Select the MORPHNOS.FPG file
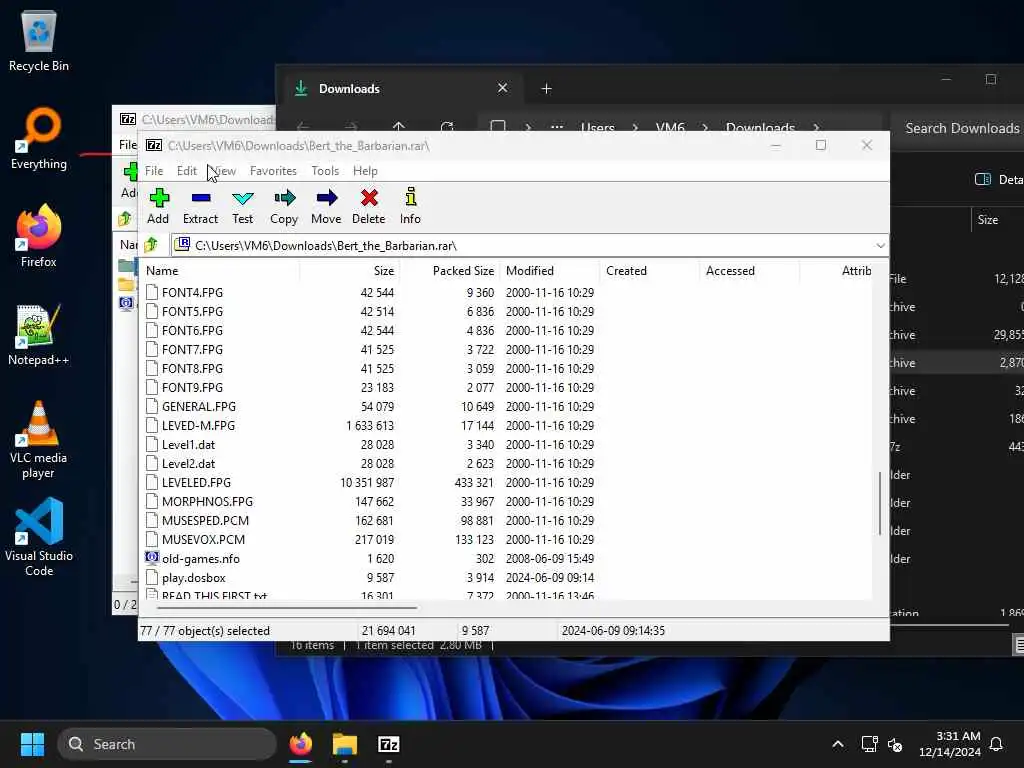This screenshot has width=1024, height=768. [x=207, y=501]
